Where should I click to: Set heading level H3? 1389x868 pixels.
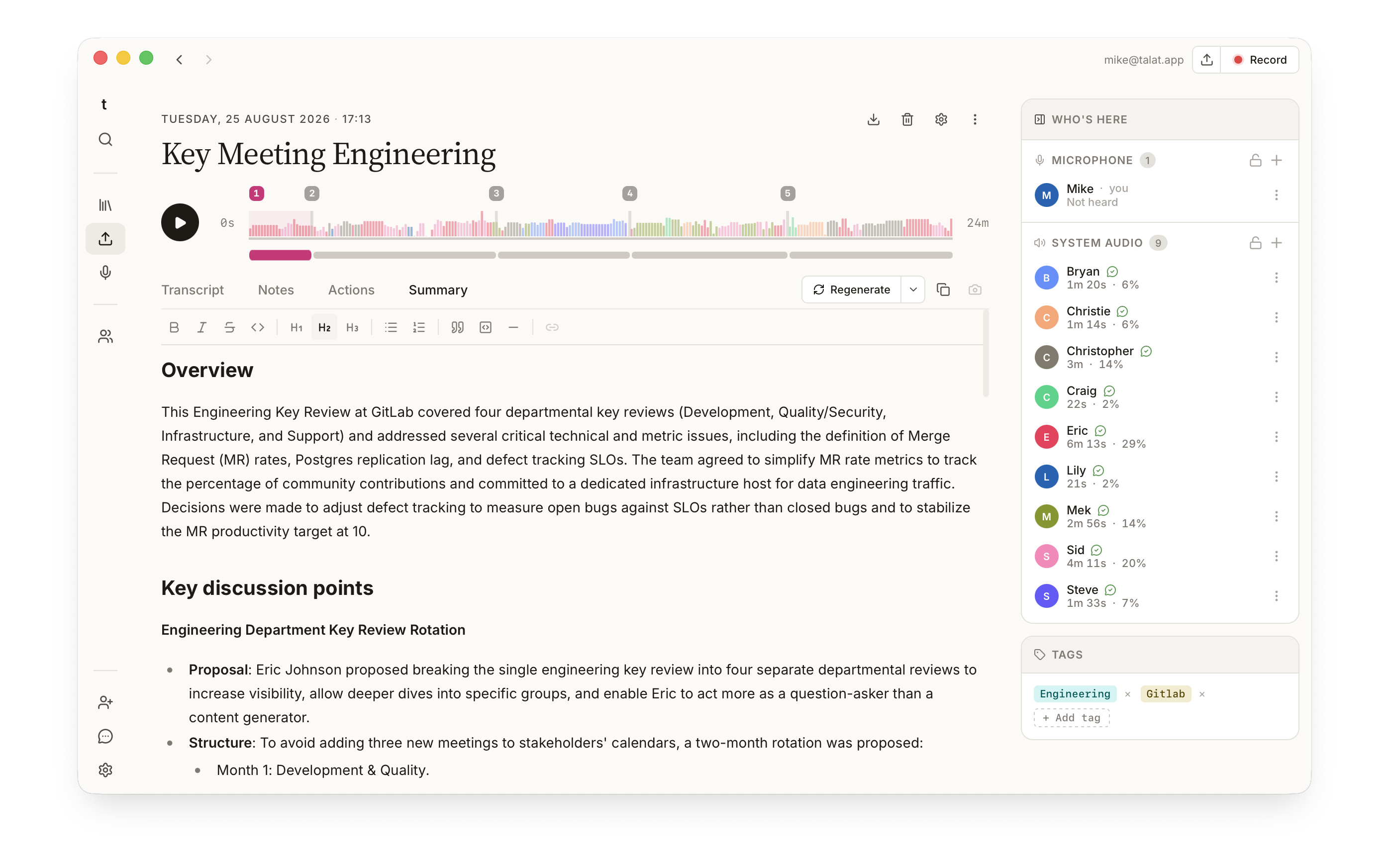pos(352,327)
